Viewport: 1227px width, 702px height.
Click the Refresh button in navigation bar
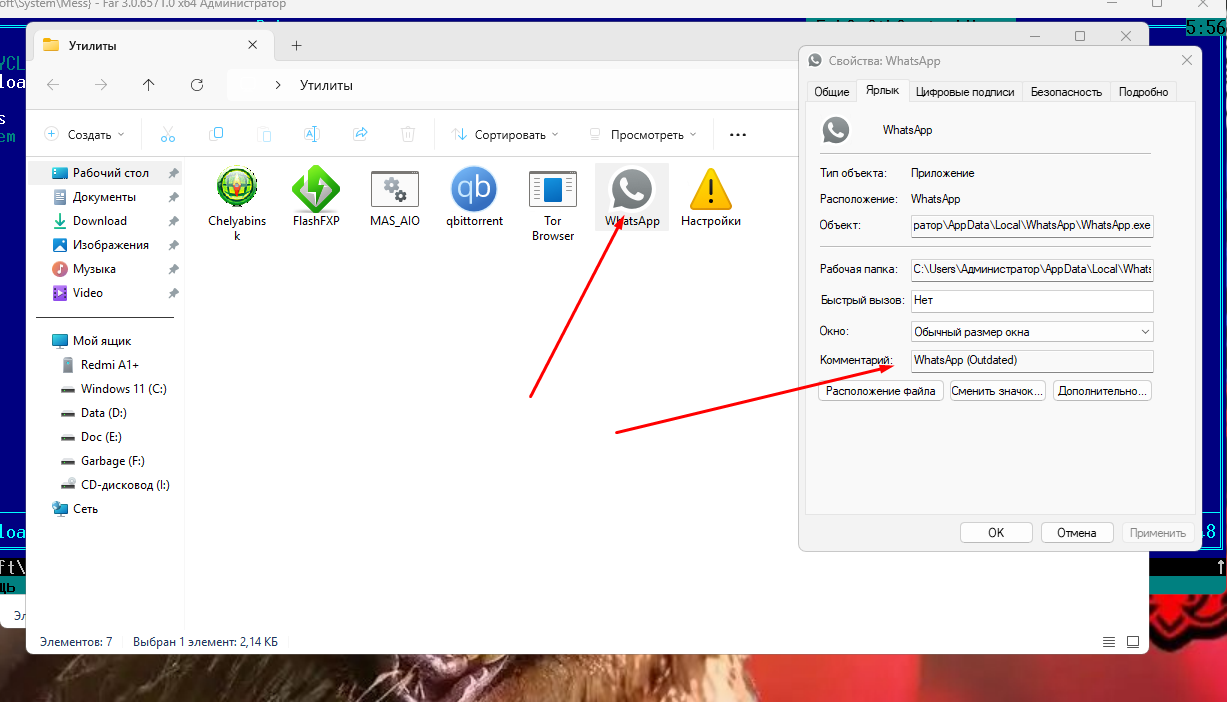[x=197, y=85]
